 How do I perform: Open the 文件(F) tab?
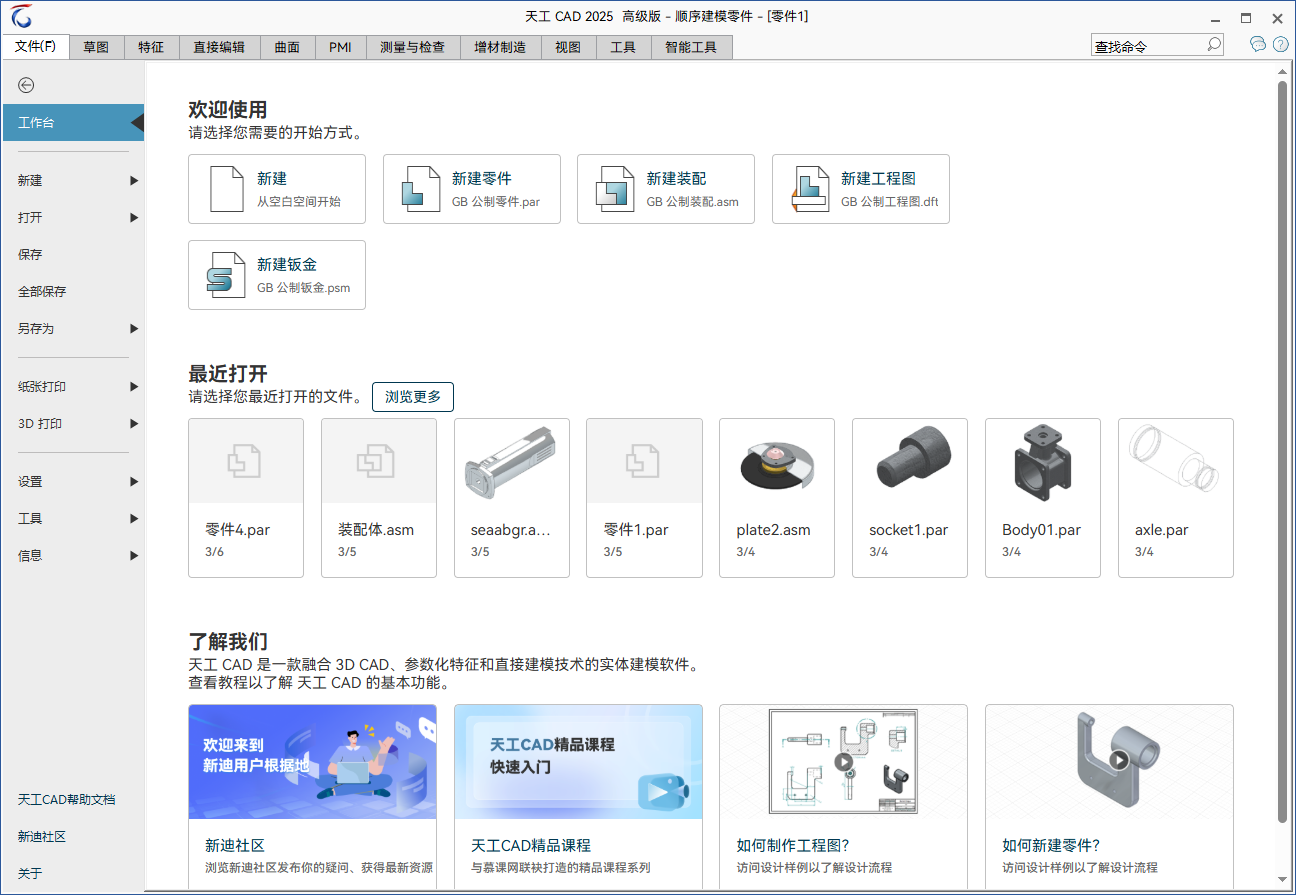coord(36,47)
